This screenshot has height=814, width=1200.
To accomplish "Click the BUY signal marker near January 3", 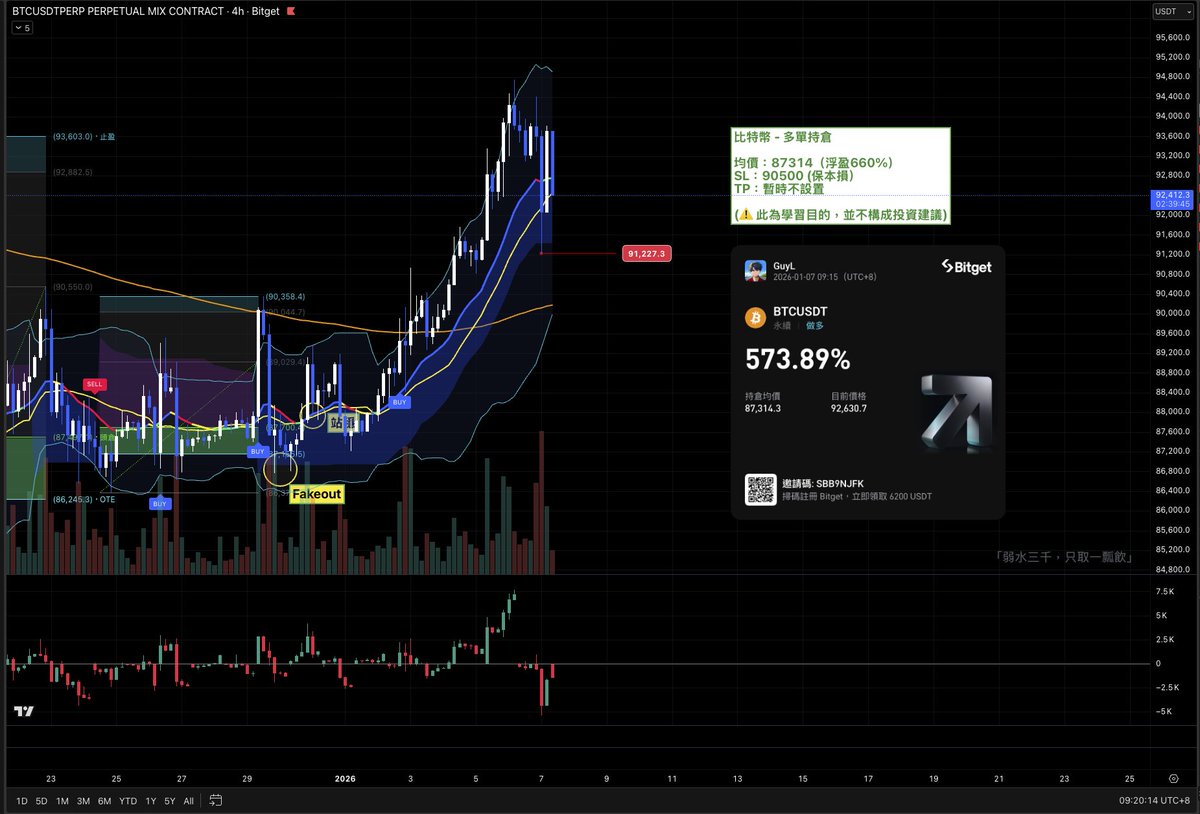I will pyautogui.click(x=400, y=401).
